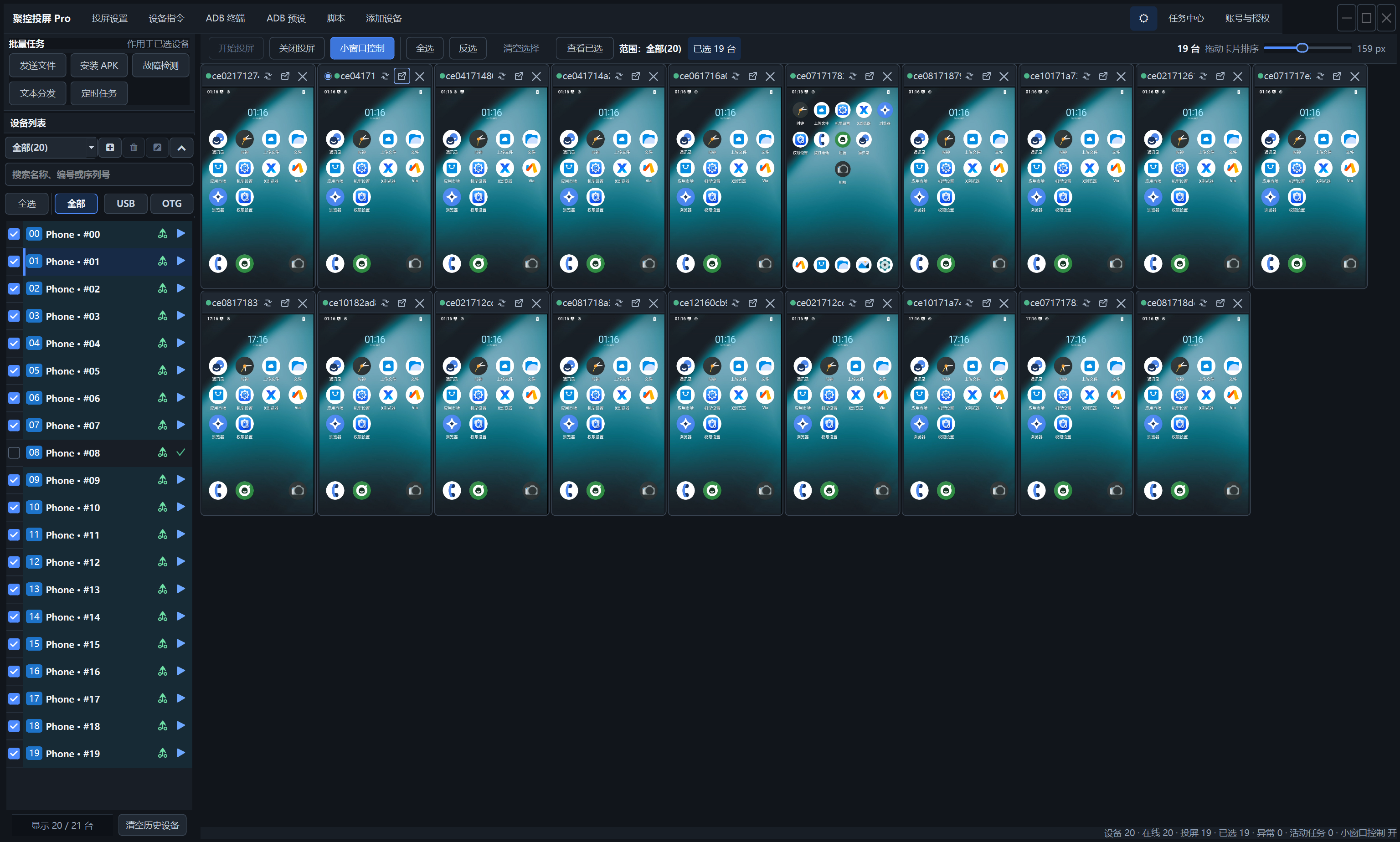
Task: Open the 脚本 menu
Action: (335, 18)
